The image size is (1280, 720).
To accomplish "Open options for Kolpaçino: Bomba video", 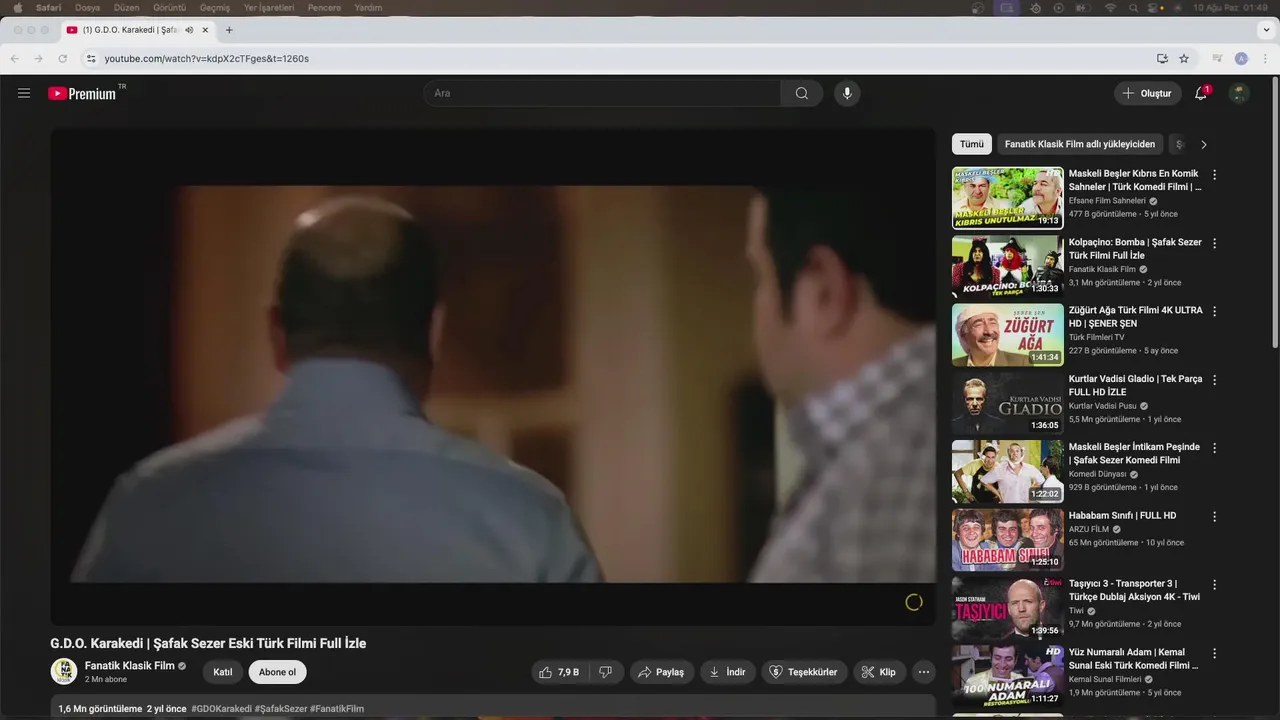I will point(1215,243).
